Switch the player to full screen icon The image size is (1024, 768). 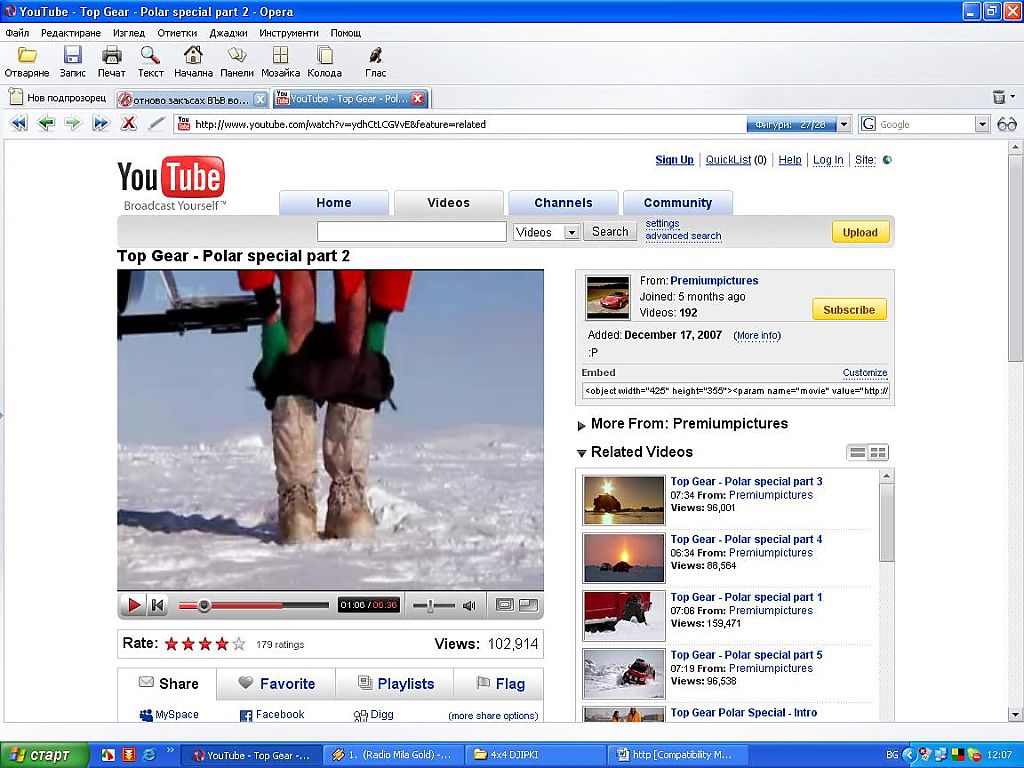coord(528,605)
